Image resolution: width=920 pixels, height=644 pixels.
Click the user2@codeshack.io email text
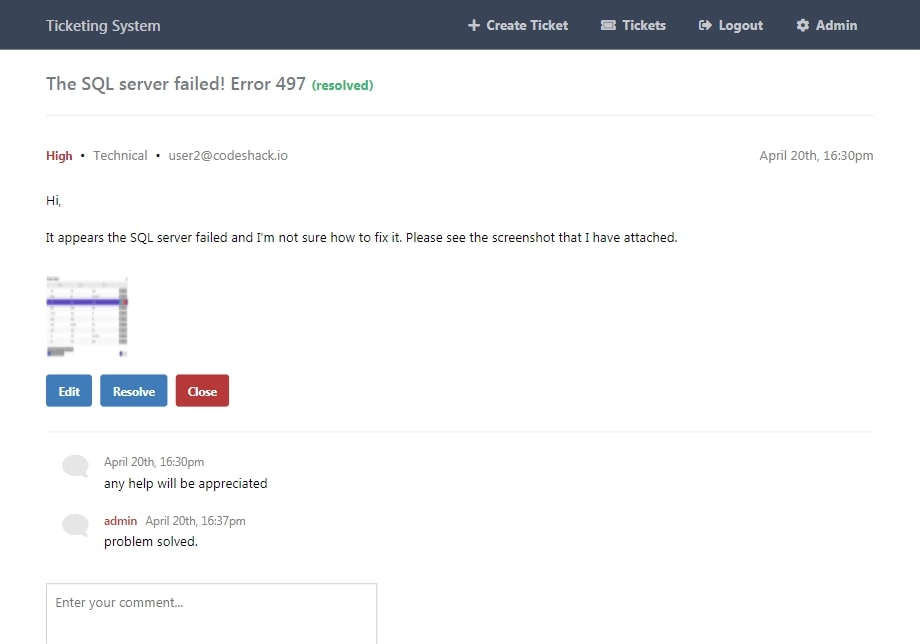(228, 155)
